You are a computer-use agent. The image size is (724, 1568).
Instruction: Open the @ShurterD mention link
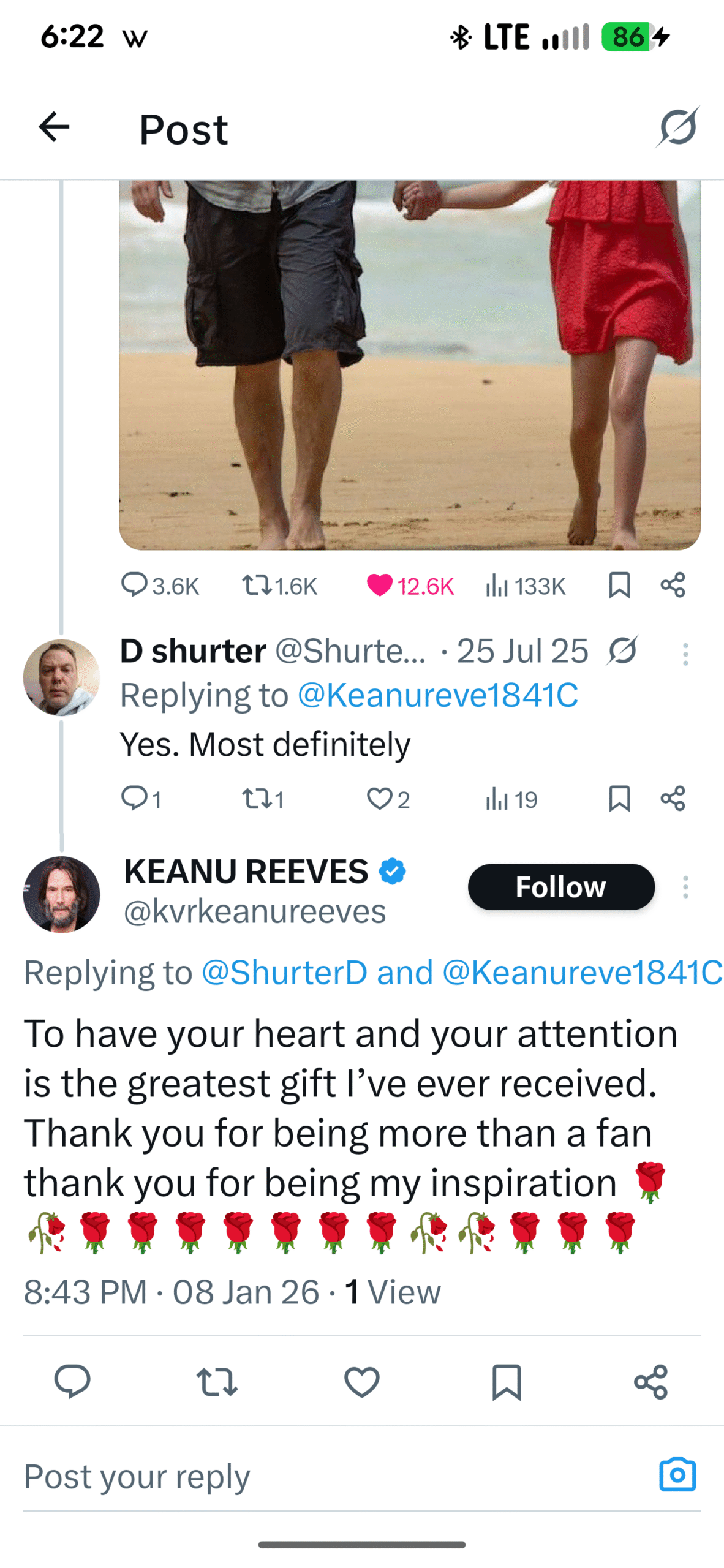(x=284, y=971)
